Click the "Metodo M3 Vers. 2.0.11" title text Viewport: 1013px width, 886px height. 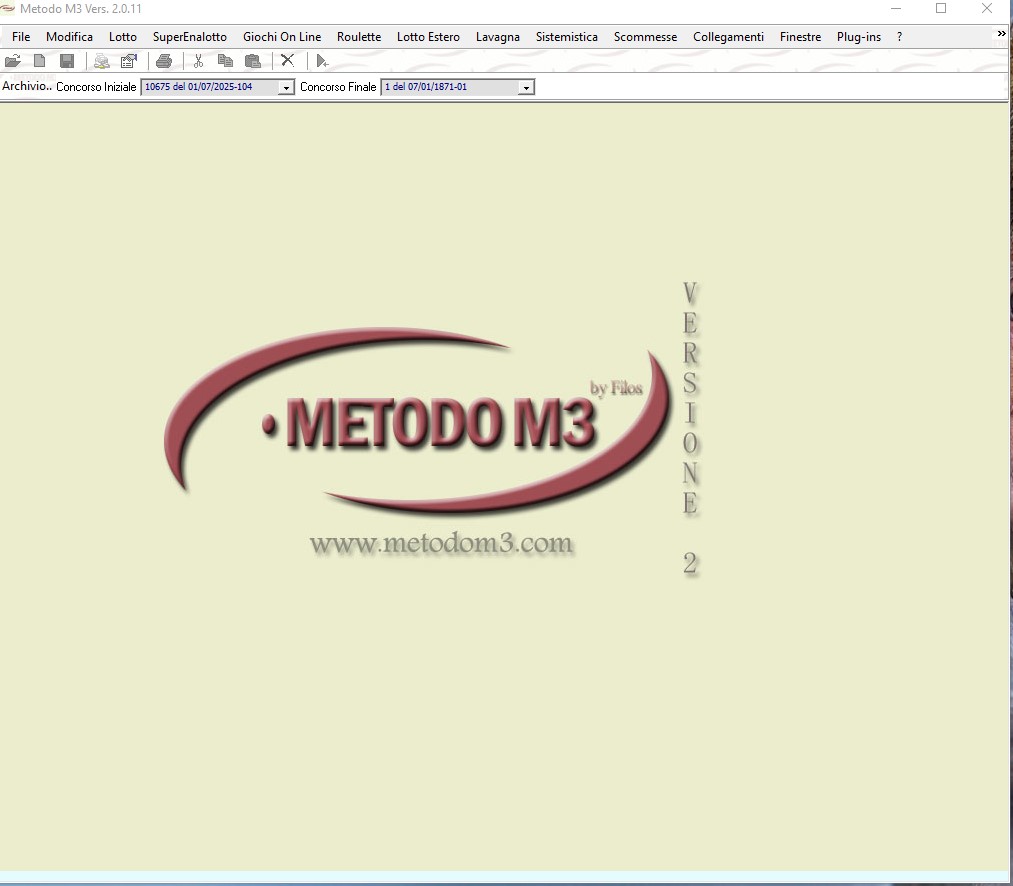point(81,9)
